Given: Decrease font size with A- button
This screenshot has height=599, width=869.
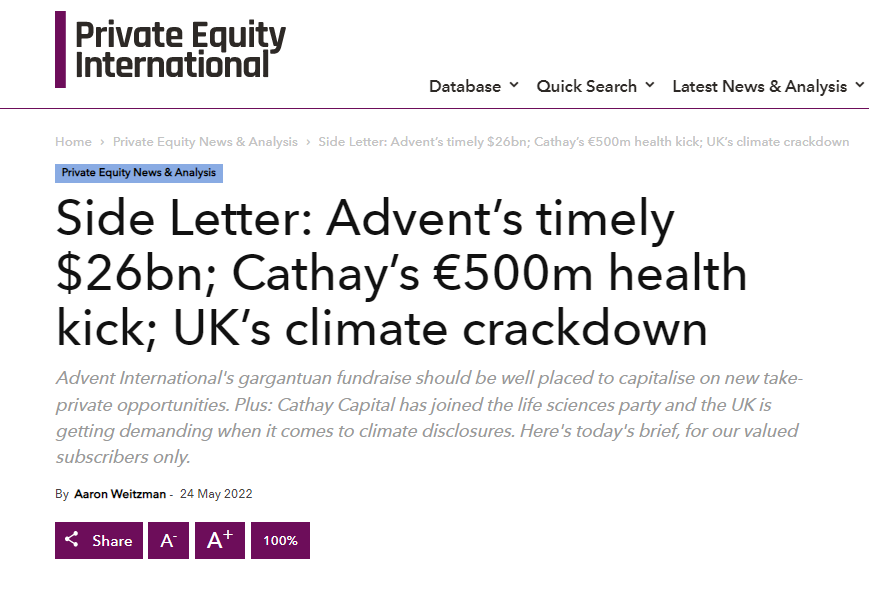Looking at the screenshot, I should [168, 540].
